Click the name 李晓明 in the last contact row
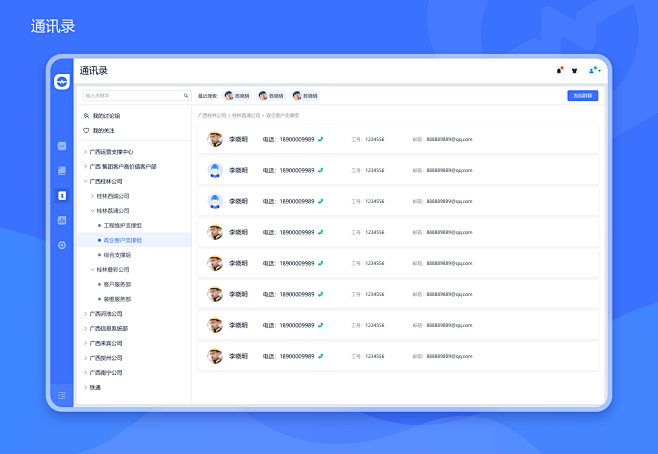 click(238, 356)
